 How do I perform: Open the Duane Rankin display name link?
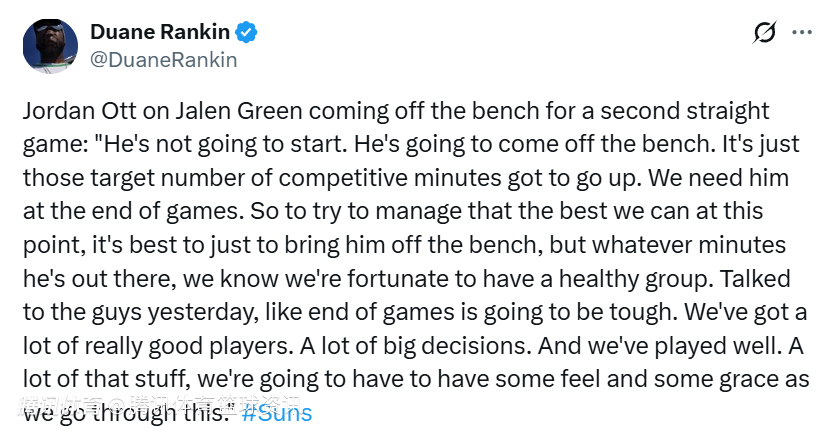coord(159,32)
